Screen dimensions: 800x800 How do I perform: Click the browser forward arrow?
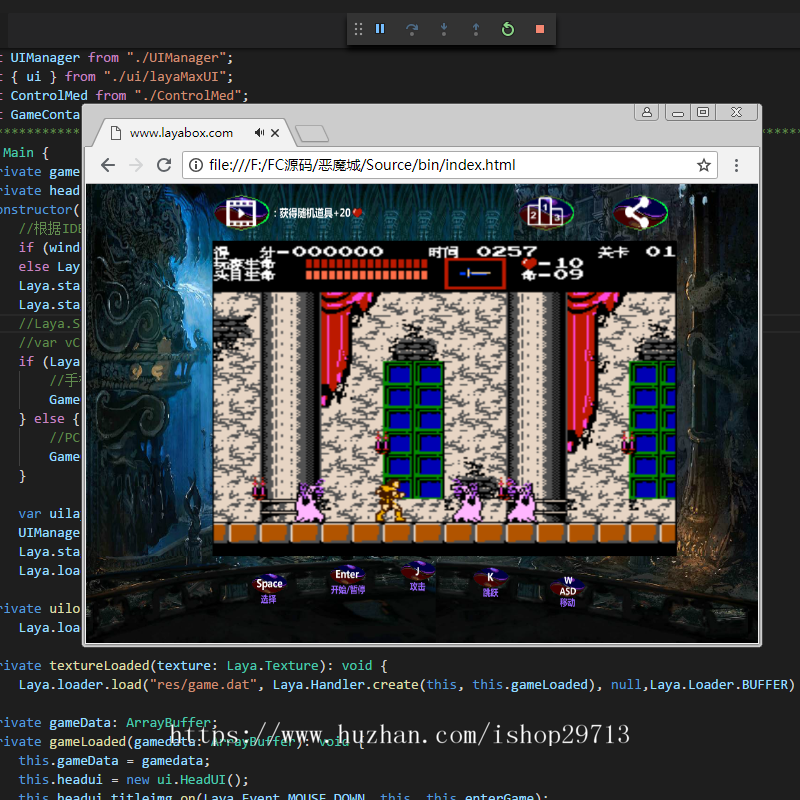[136, 165]
